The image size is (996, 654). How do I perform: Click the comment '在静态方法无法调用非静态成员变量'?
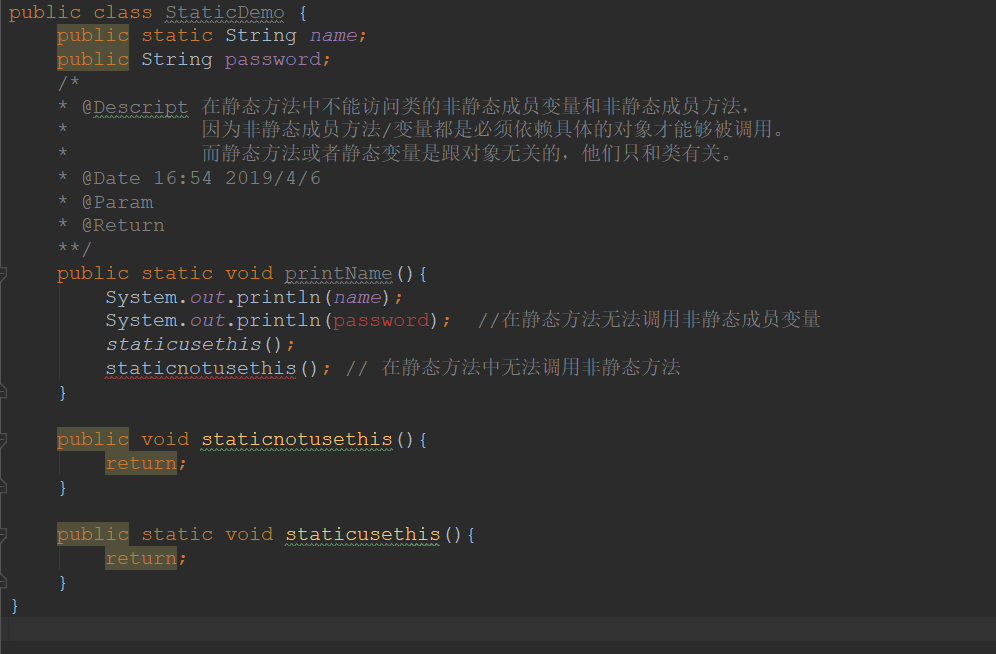649,319
